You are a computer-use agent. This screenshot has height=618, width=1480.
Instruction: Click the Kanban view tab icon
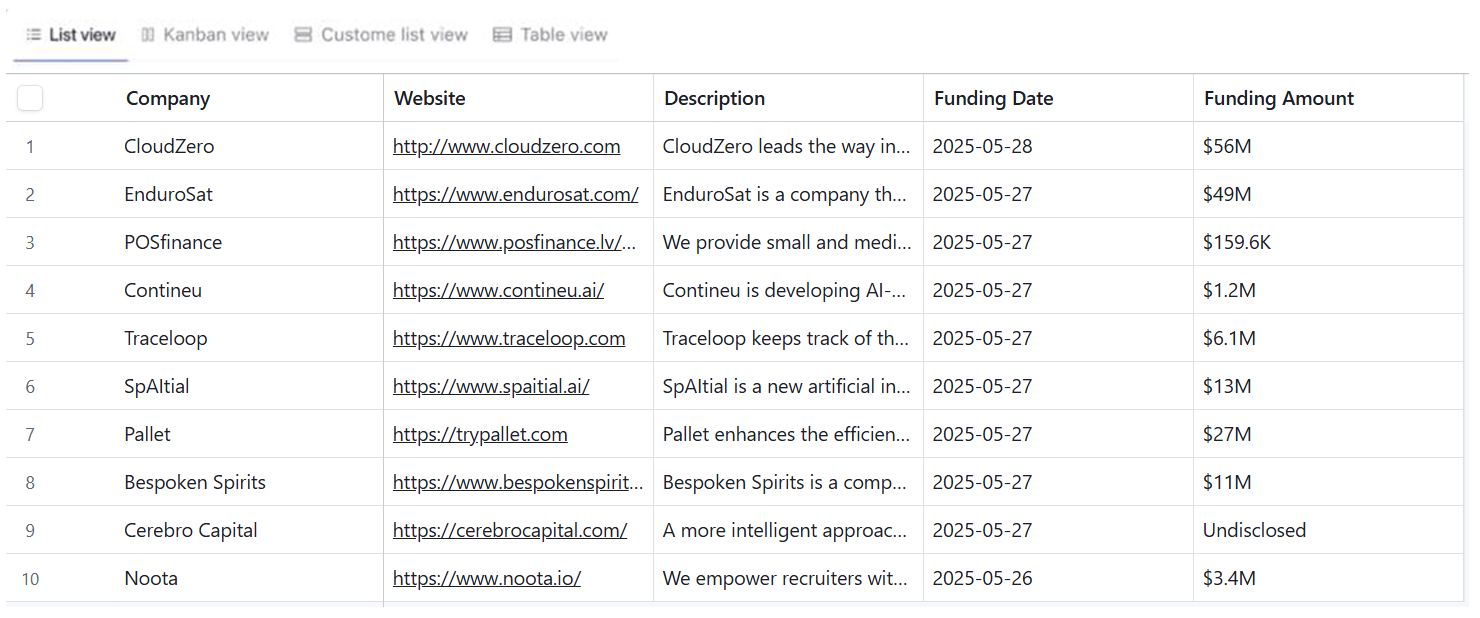point(148,35)
